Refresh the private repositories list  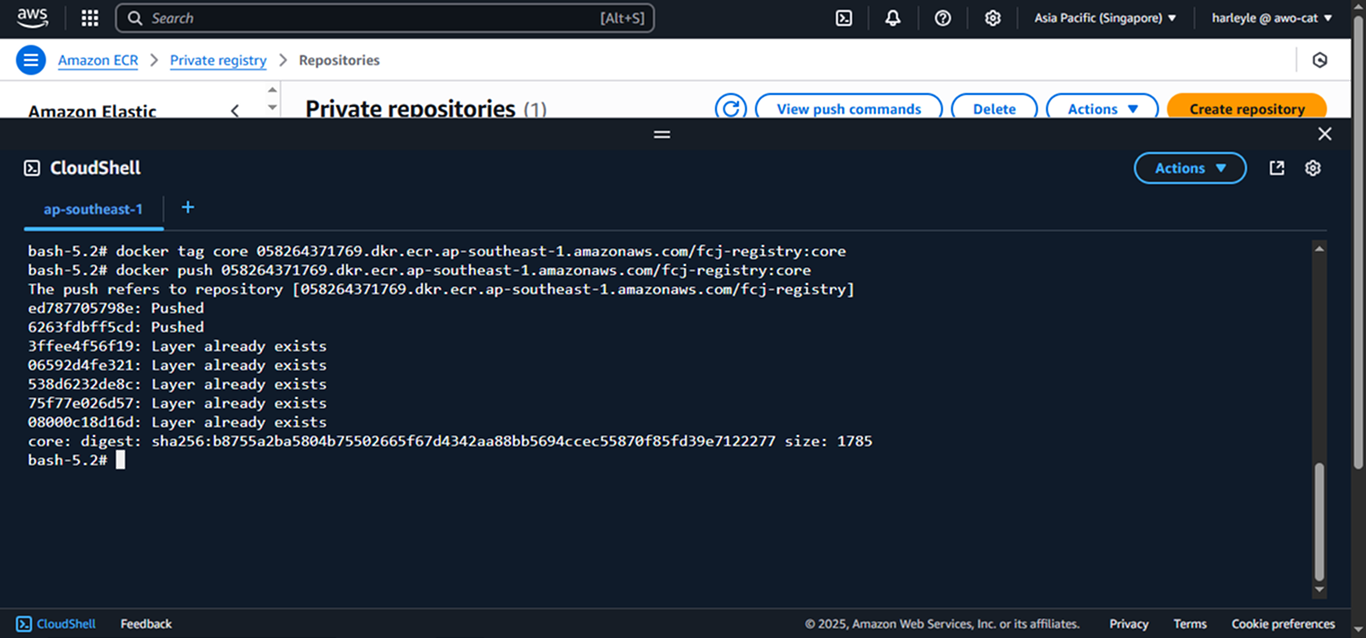coord(731,108)
